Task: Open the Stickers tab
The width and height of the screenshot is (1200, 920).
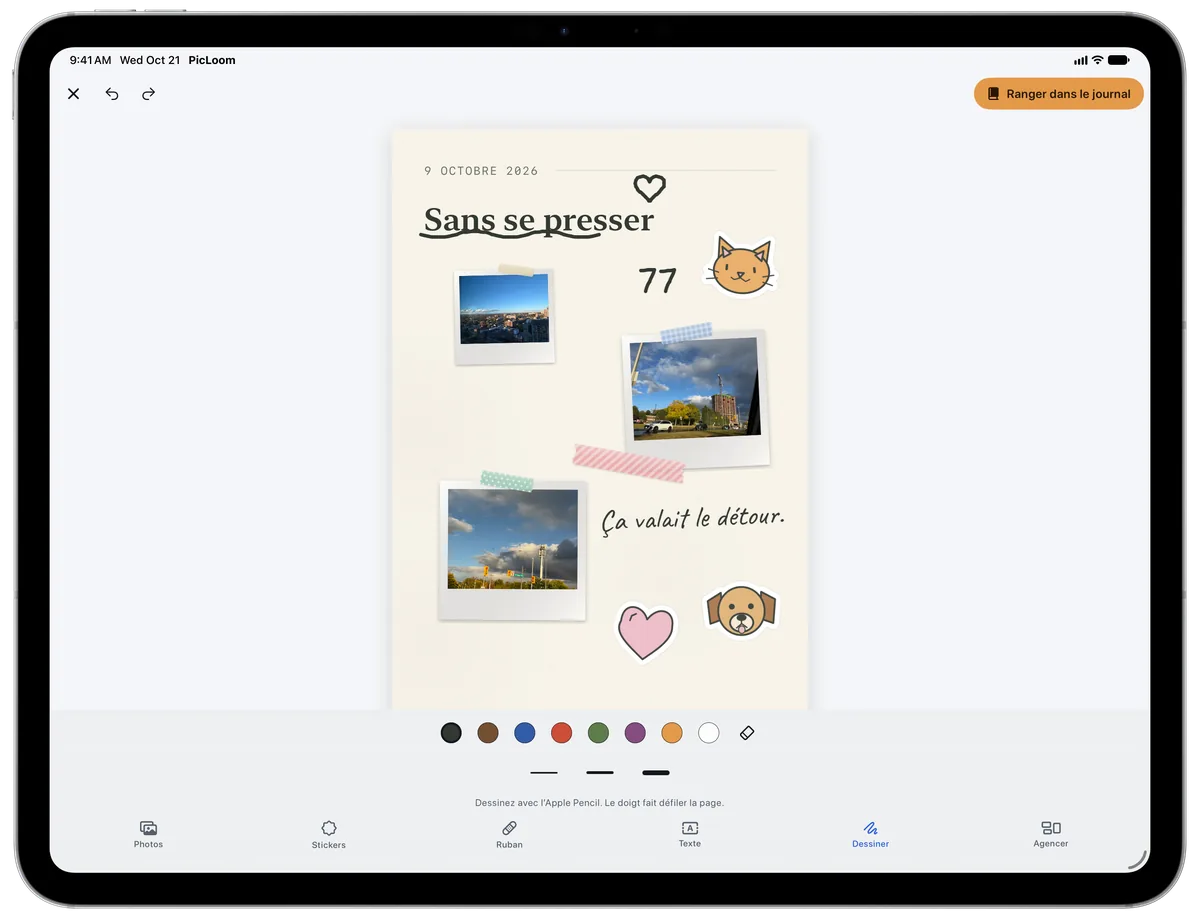Action: tap(328, 835)
